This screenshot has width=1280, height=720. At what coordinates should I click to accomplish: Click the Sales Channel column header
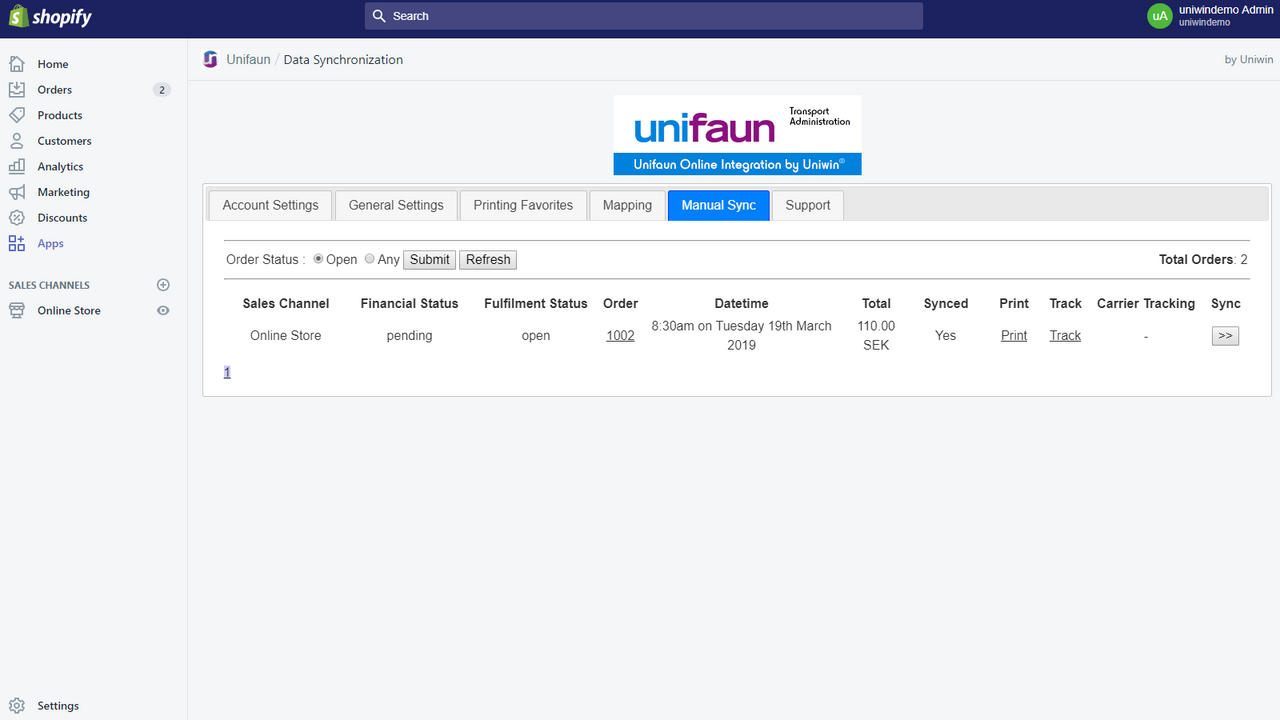click(286, 303)
